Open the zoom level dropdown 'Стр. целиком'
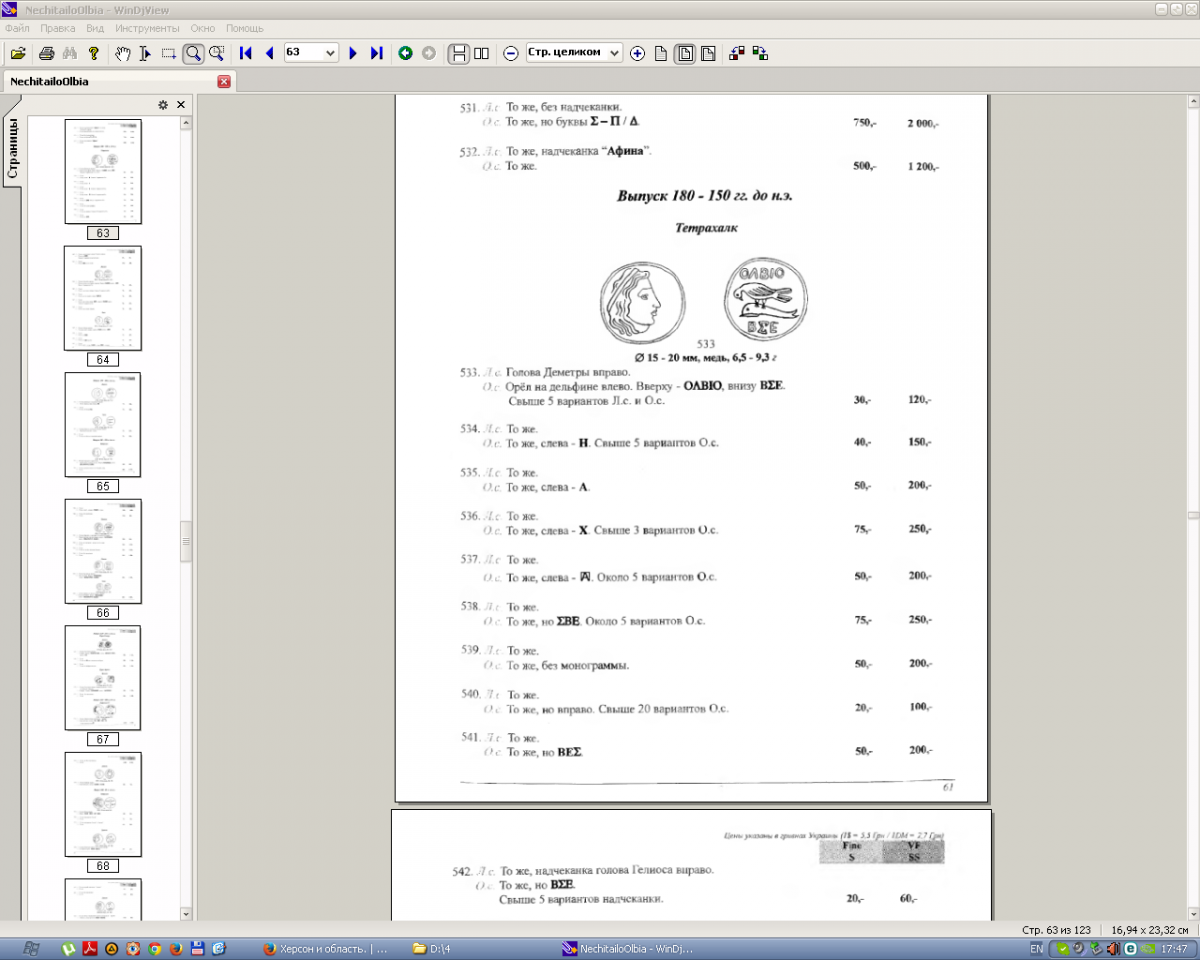This screenshot has width=1200, height=960. 614,53
